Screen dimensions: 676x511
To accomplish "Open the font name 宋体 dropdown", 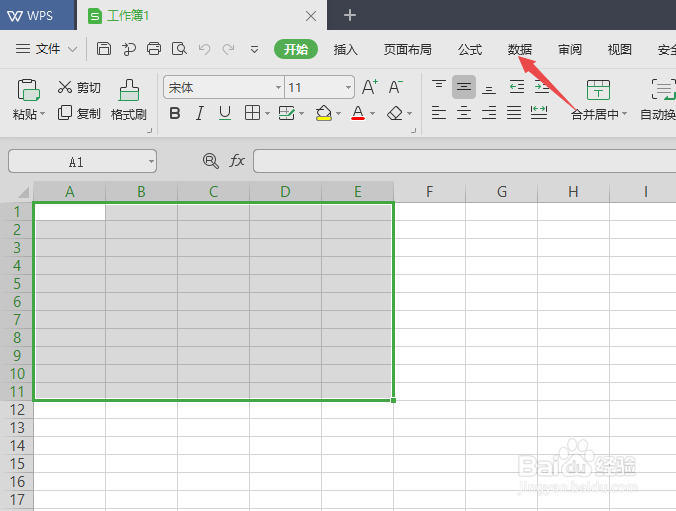I will coord(279,88).
